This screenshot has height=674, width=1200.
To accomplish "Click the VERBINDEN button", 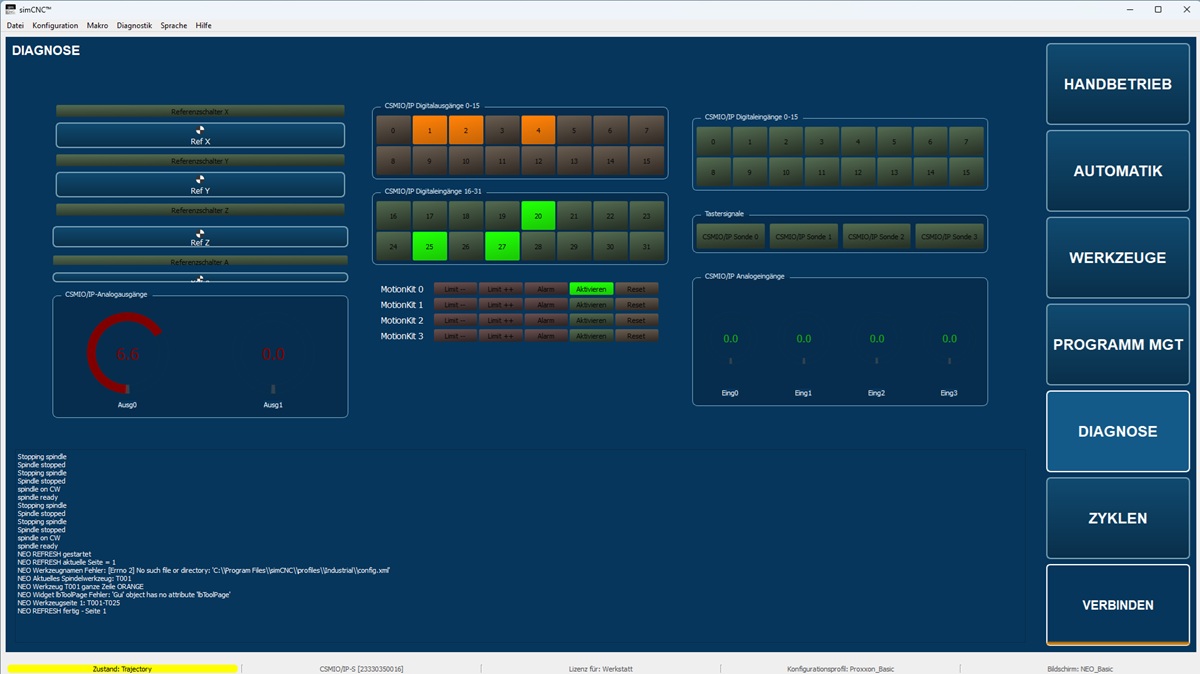I will point(1117,605).
